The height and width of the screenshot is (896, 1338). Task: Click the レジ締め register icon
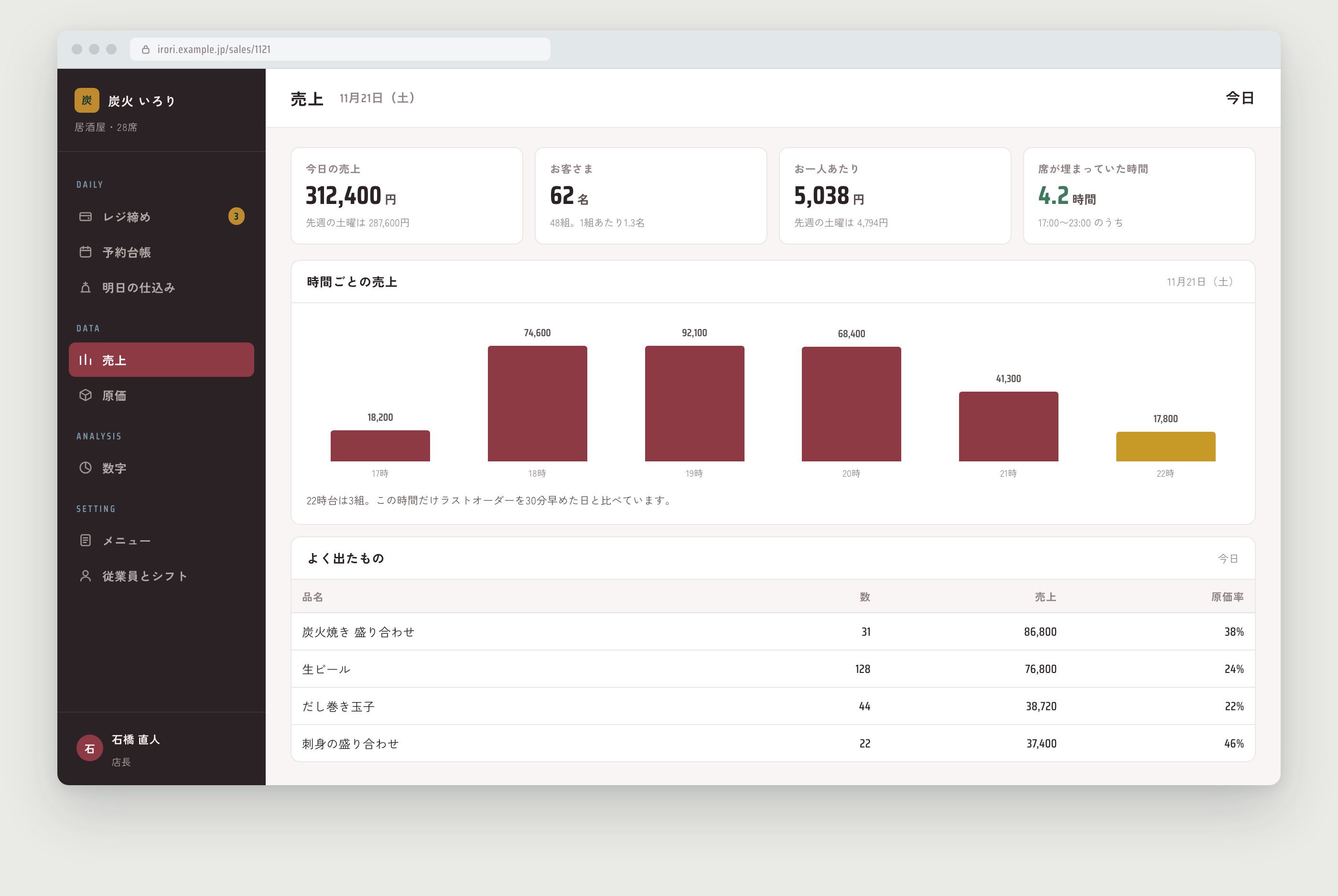click(x=85, y=216)
